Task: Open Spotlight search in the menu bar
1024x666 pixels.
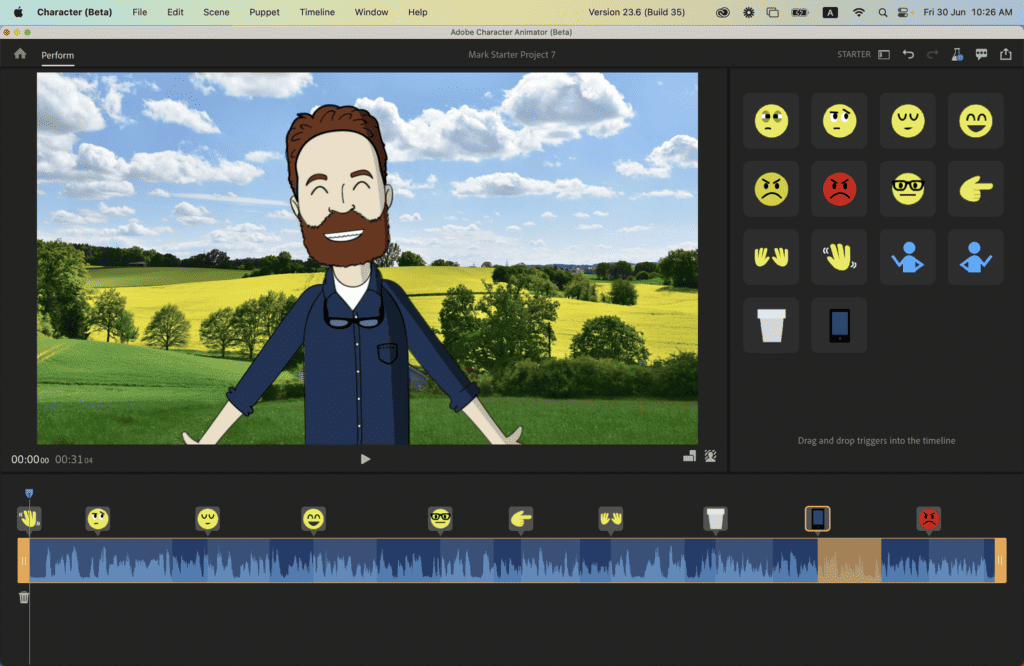Action: [x=883, y=12]
